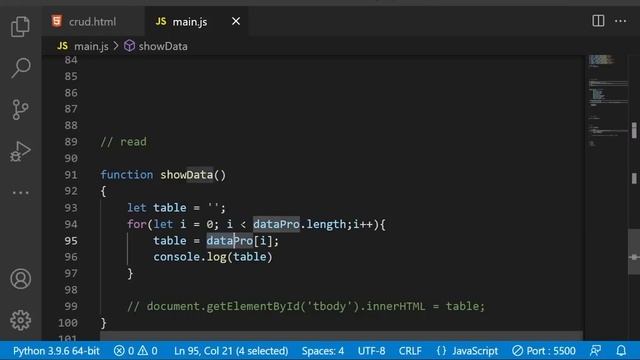Click Port : 5500 Live Server status
The image size is (640, 360).
544,351
